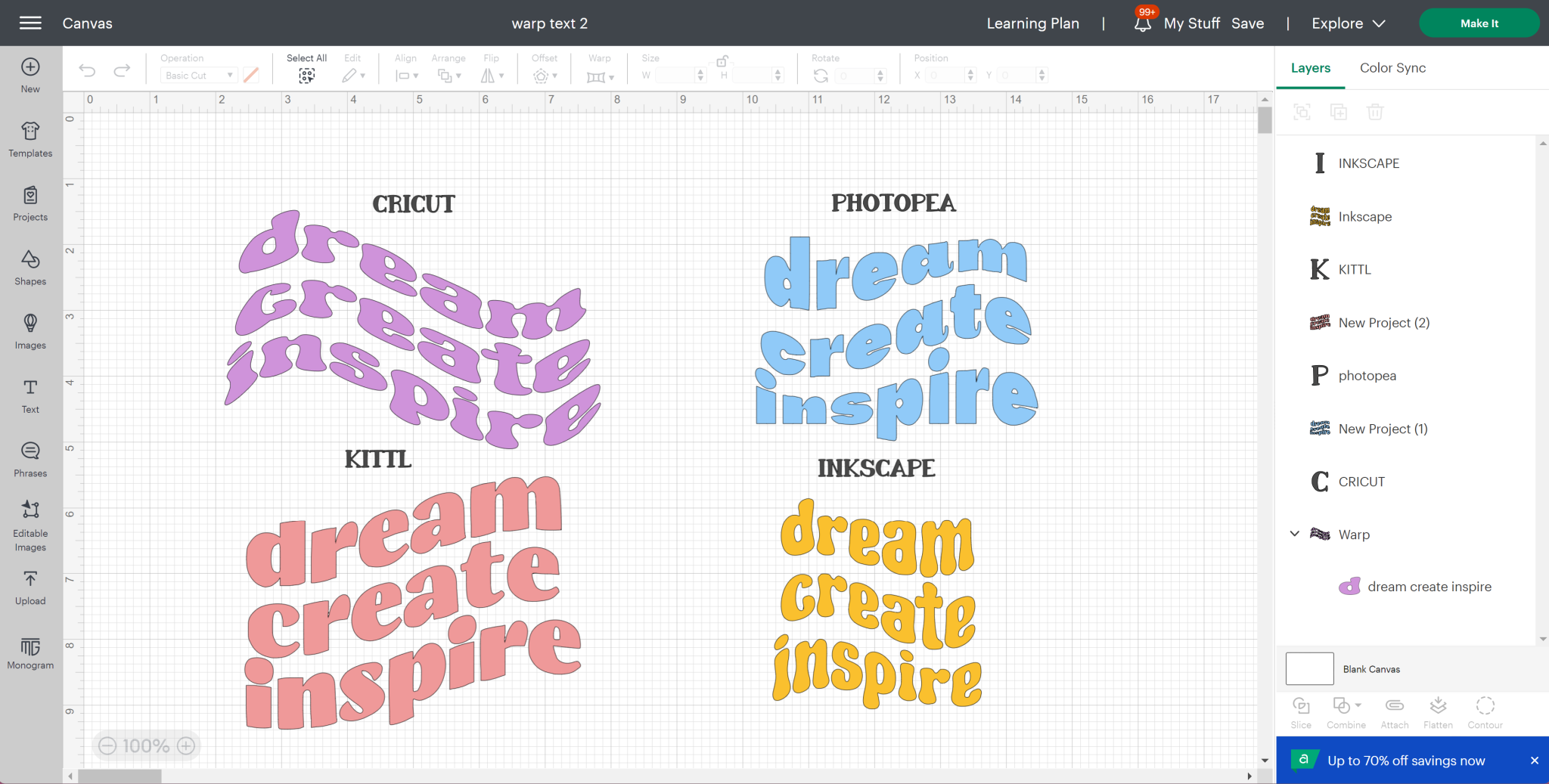The height and width of the screenshot is (784, 1549).
Task: Open notifications bell icon
Action: 1143,23
